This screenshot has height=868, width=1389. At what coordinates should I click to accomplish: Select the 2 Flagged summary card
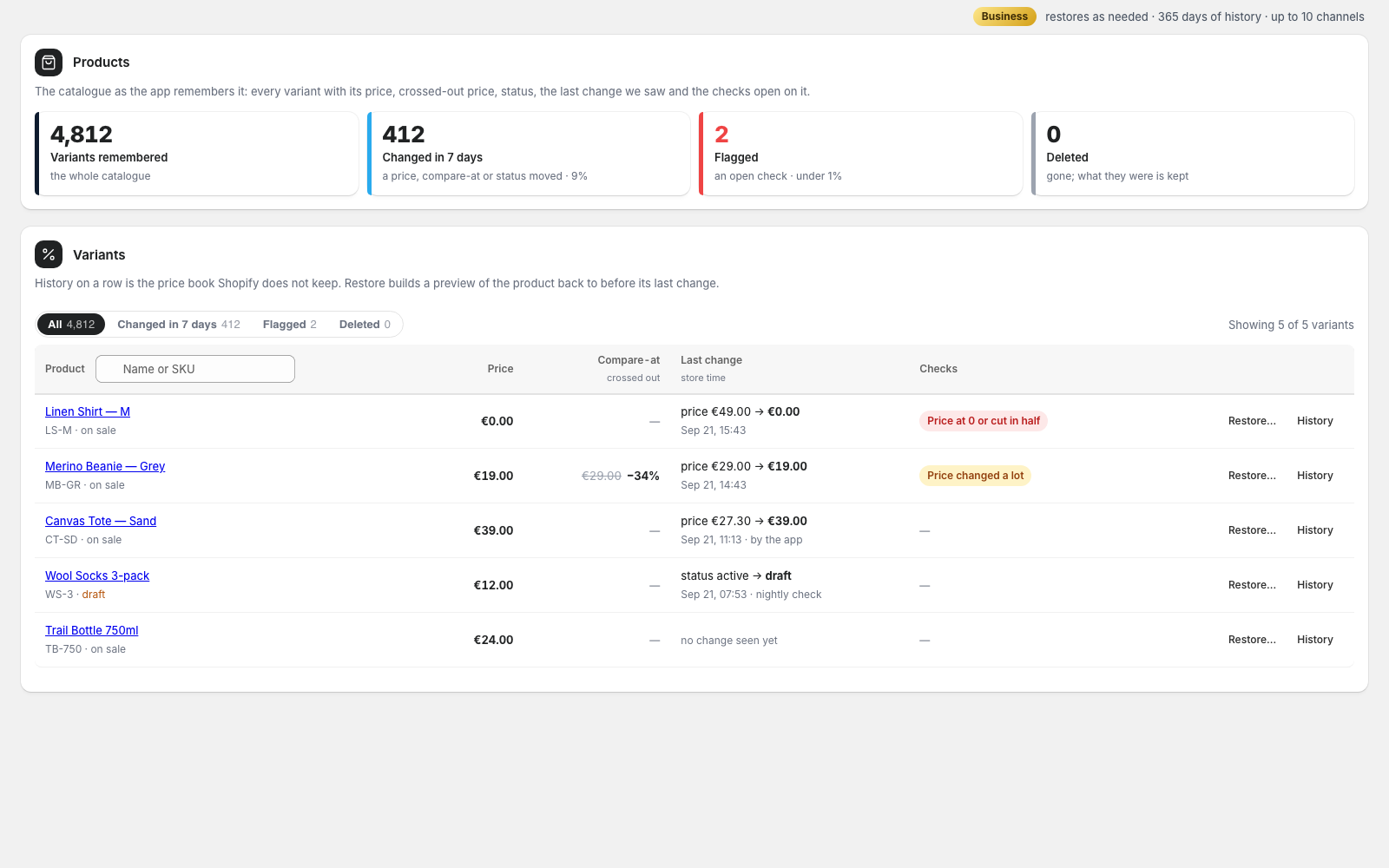coord(860,154)
